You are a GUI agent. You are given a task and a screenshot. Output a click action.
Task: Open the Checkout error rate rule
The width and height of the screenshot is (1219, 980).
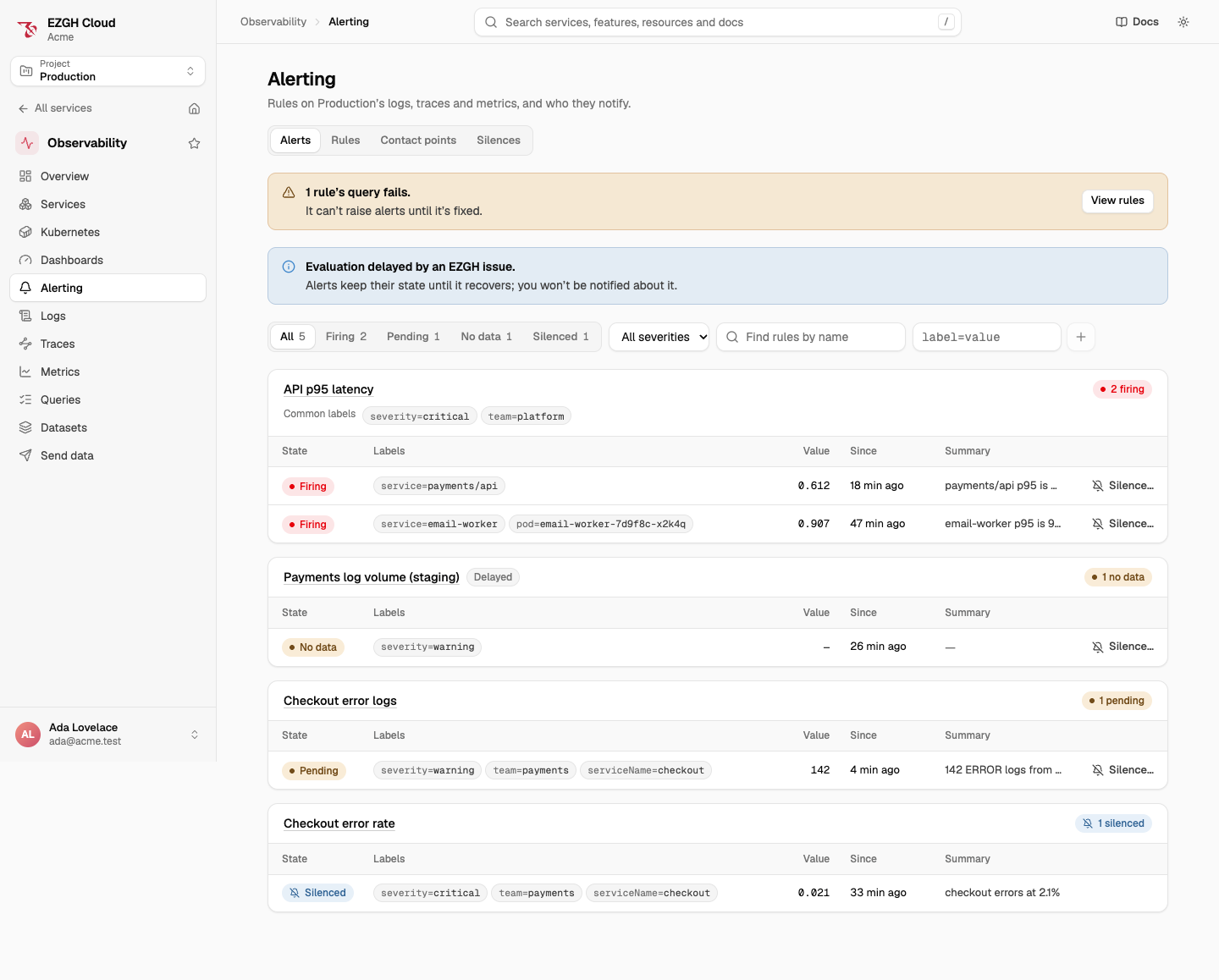(339, 823)
